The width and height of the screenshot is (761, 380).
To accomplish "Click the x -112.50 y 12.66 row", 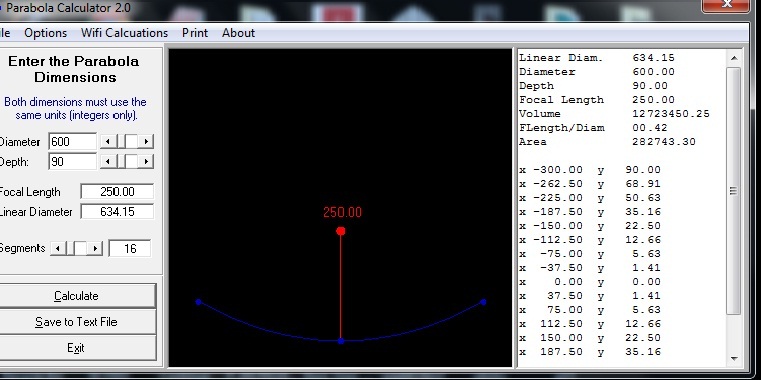I will coord(590,240).
